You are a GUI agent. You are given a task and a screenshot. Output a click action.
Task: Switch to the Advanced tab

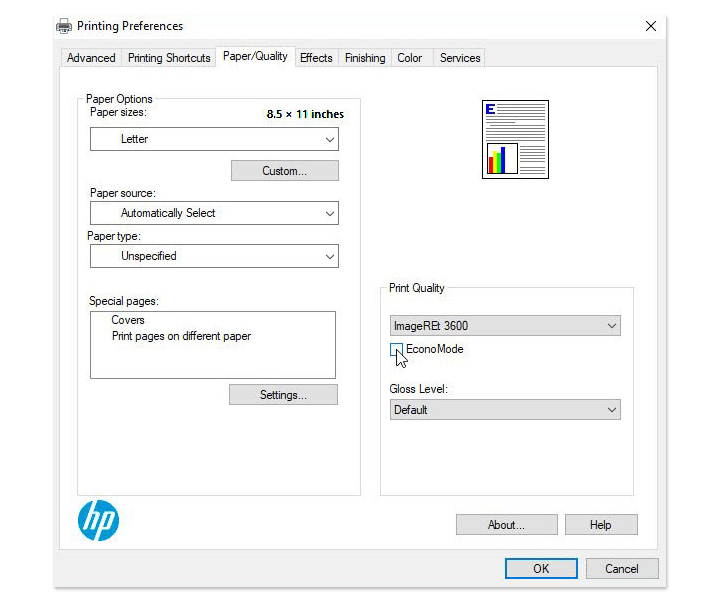(x=91, y=58)
